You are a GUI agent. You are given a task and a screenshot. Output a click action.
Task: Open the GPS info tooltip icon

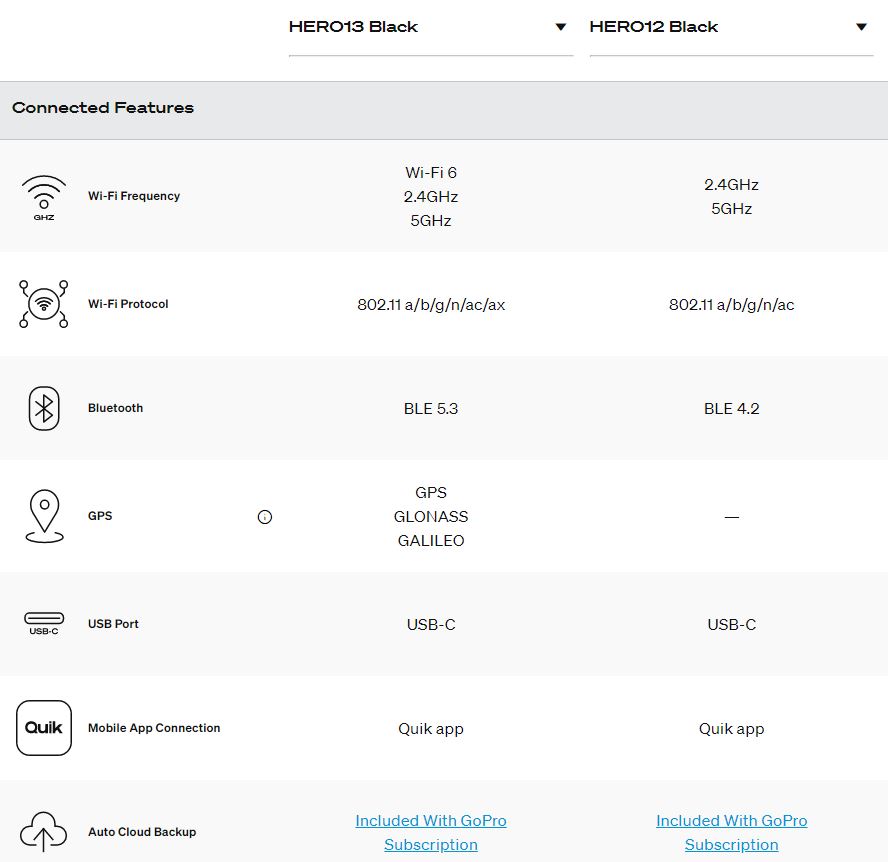click(264, 517)
